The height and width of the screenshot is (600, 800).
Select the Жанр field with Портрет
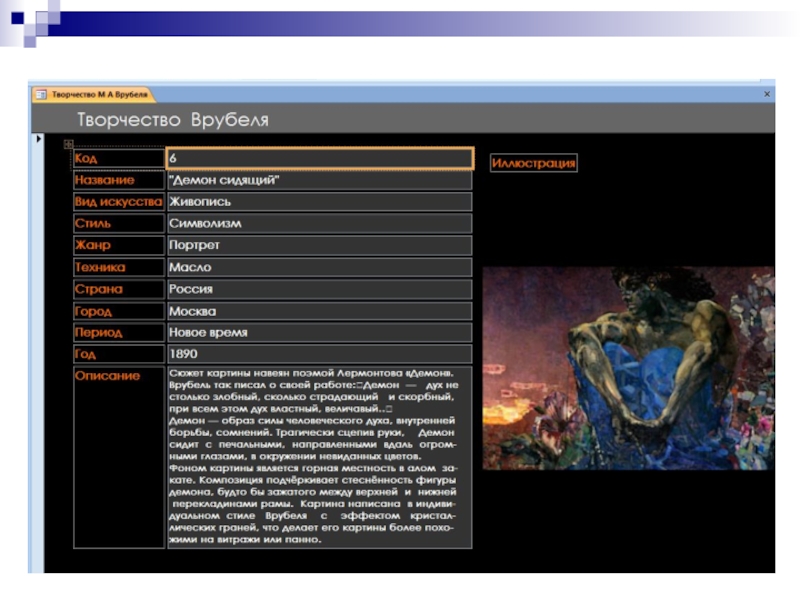(319, 245)
